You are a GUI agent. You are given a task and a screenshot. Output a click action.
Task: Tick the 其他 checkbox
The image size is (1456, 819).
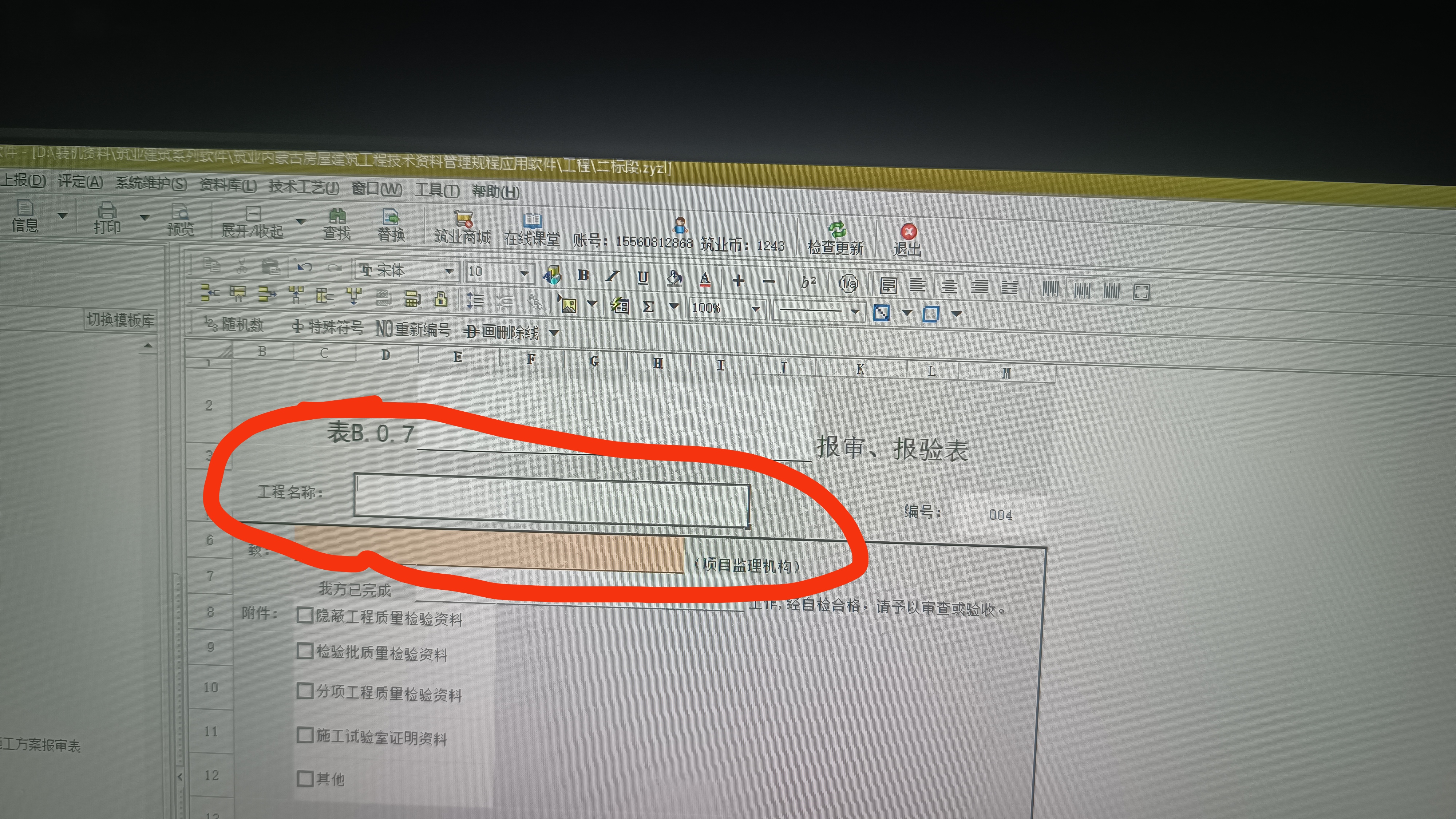point(305,778)
